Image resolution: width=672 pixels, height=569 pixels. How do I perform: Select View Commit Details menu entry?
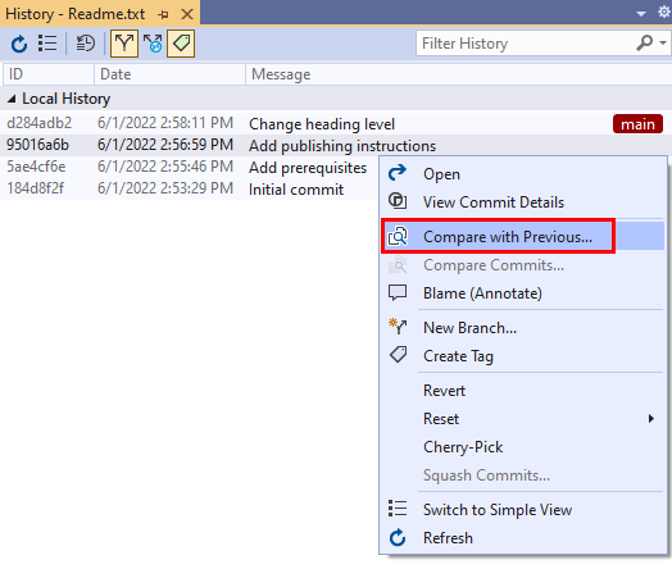(x=493, y=202)
